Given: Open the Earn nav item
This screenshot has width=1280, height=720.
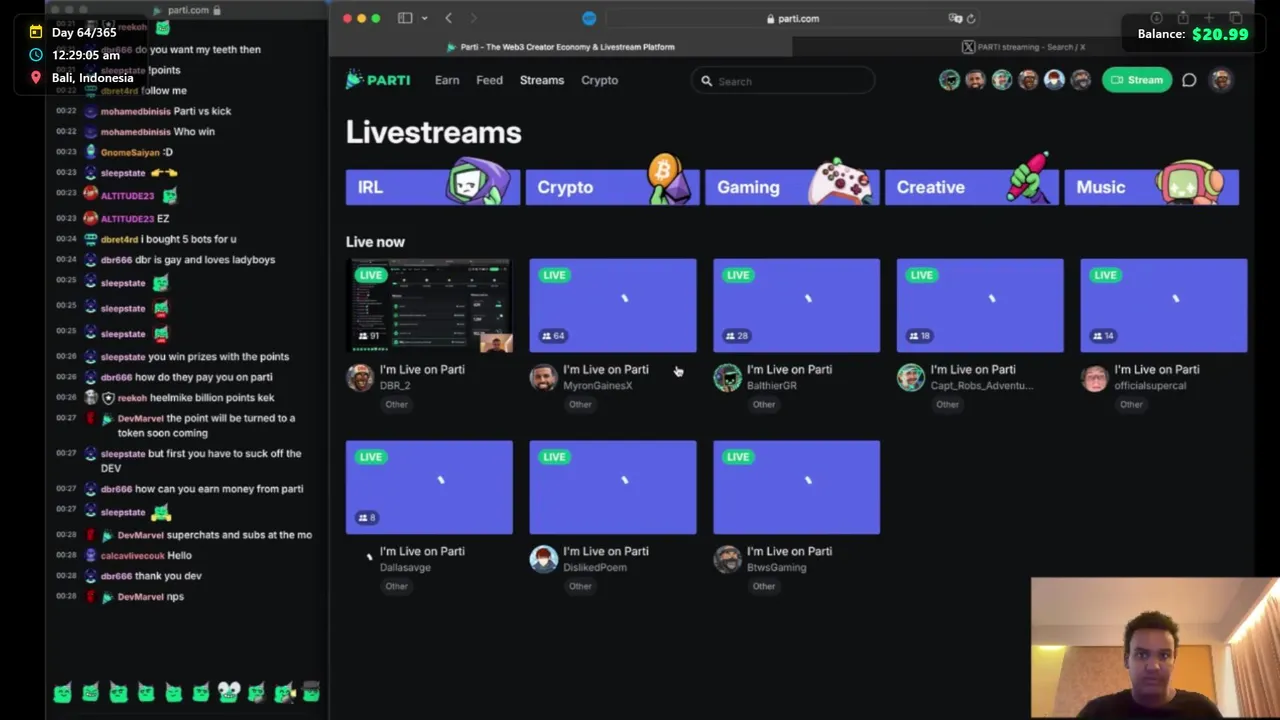Looking at the screenshot, I should [x=447, y=80].
